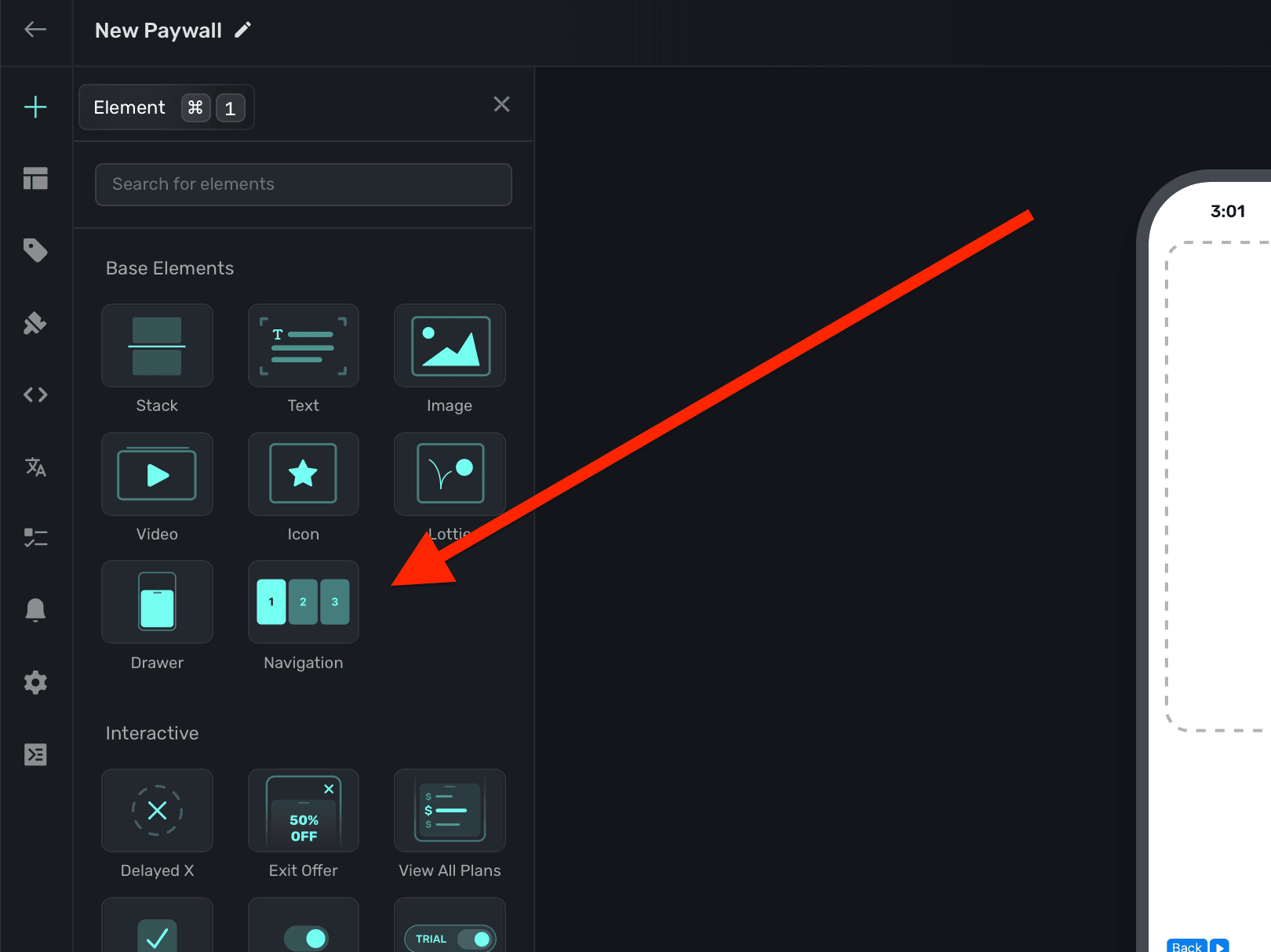Insert a Text element

[x=303, y=346]
